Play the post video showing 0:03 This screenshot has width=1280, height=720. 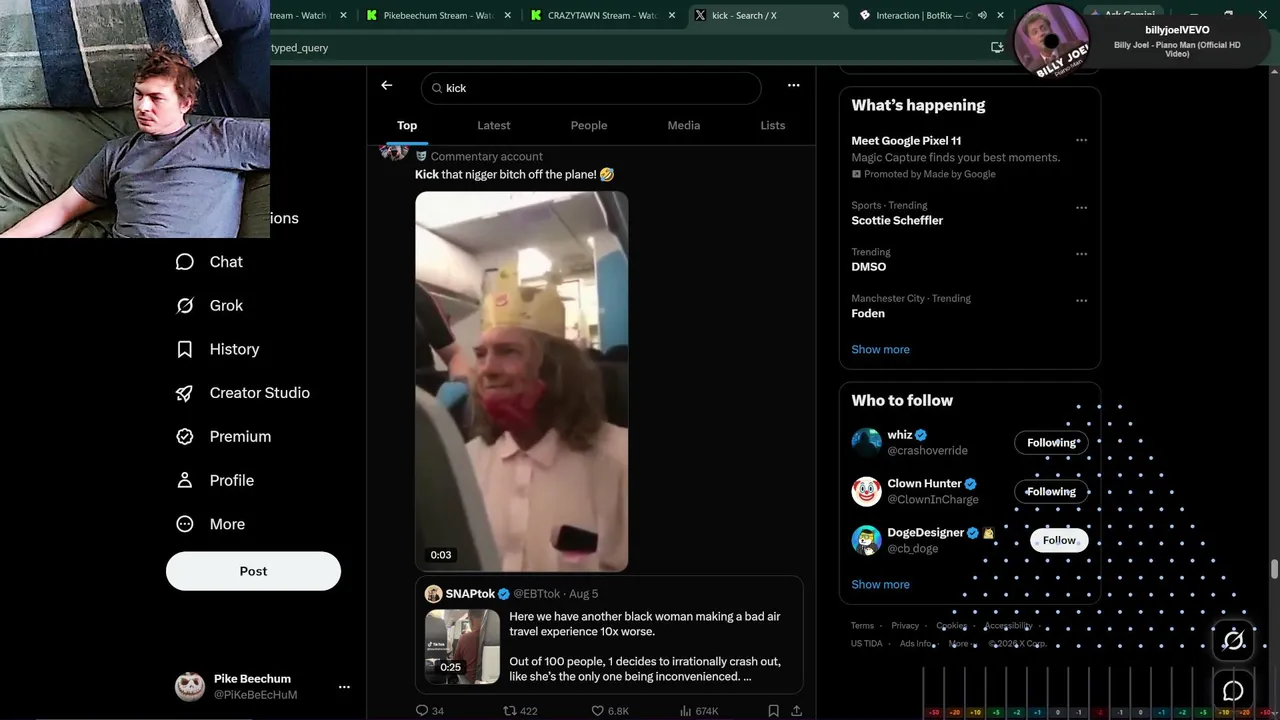[x=522, y=381]
